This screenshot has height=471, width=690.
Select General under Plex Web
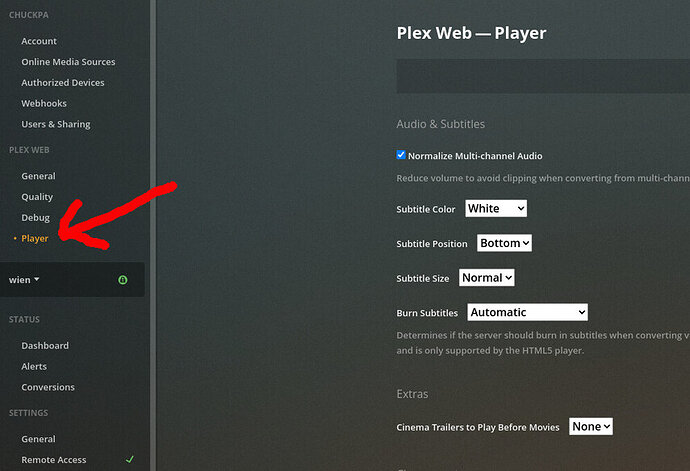coord(38,176)
